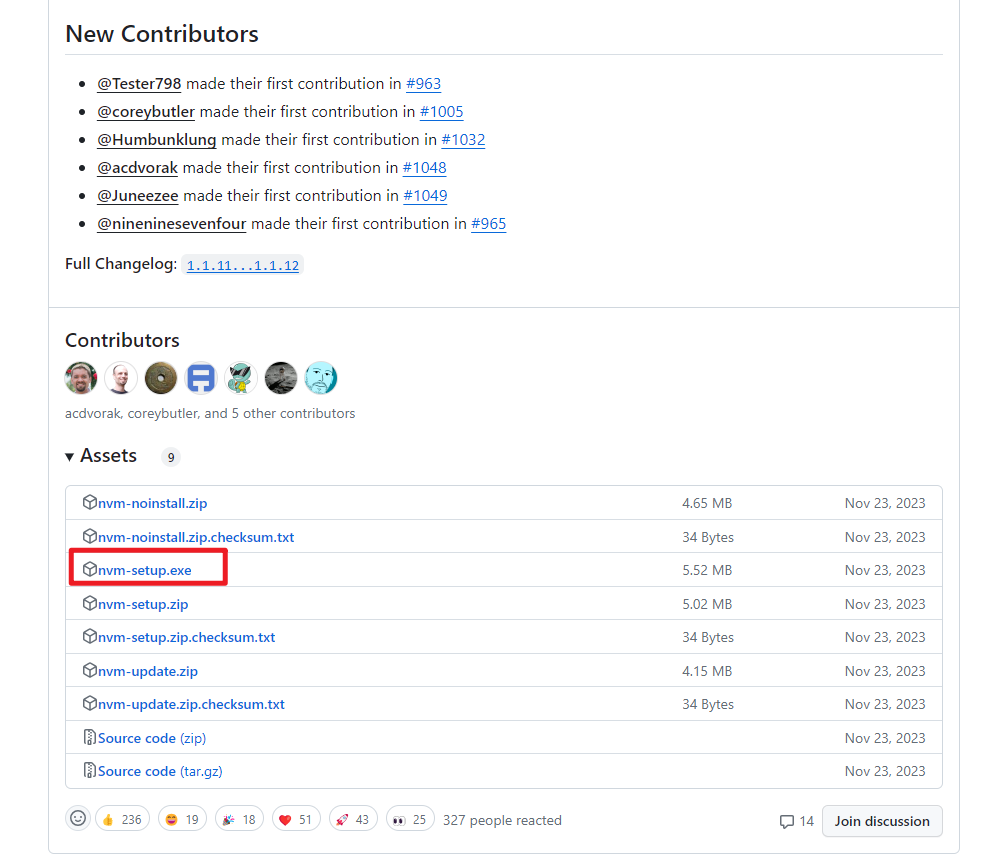Open pull request #1005
This screenshot has width=997, height=859.
coord(441,112)
